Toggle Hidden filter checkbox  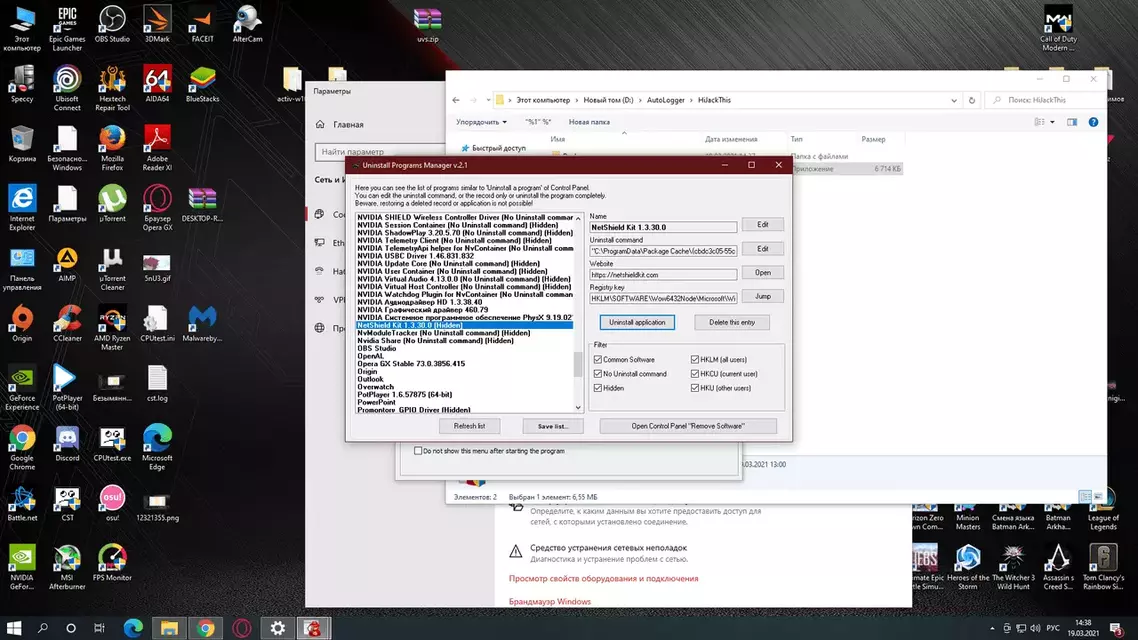[x=598, y=388]
